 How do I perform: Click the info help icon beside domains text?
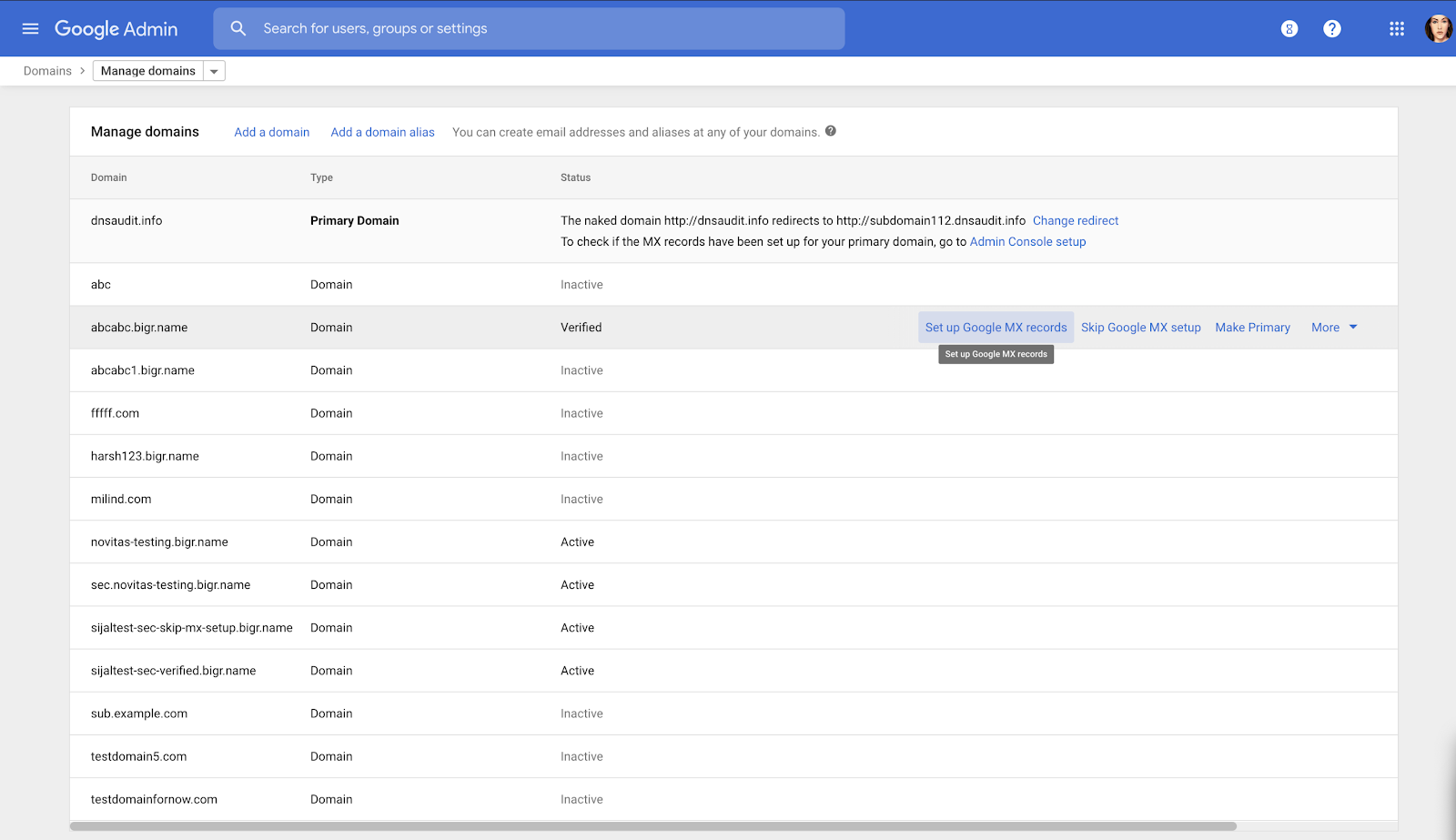(830, 131)
